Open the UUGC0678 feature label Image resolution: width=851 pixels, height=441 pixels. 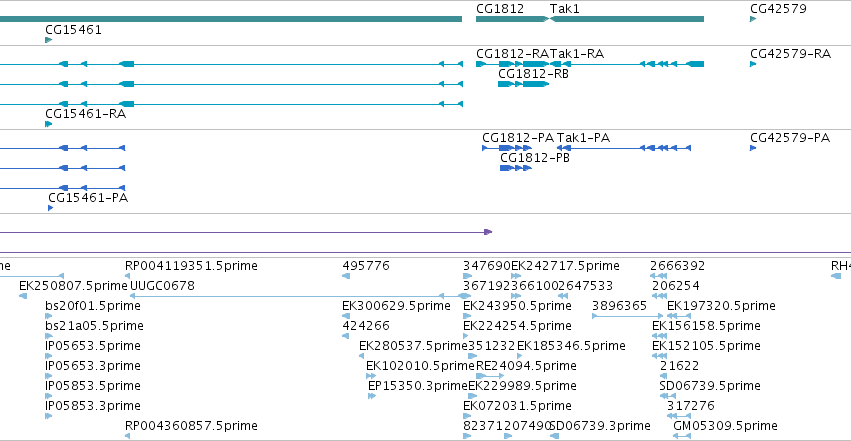click(x=162, y=286)
